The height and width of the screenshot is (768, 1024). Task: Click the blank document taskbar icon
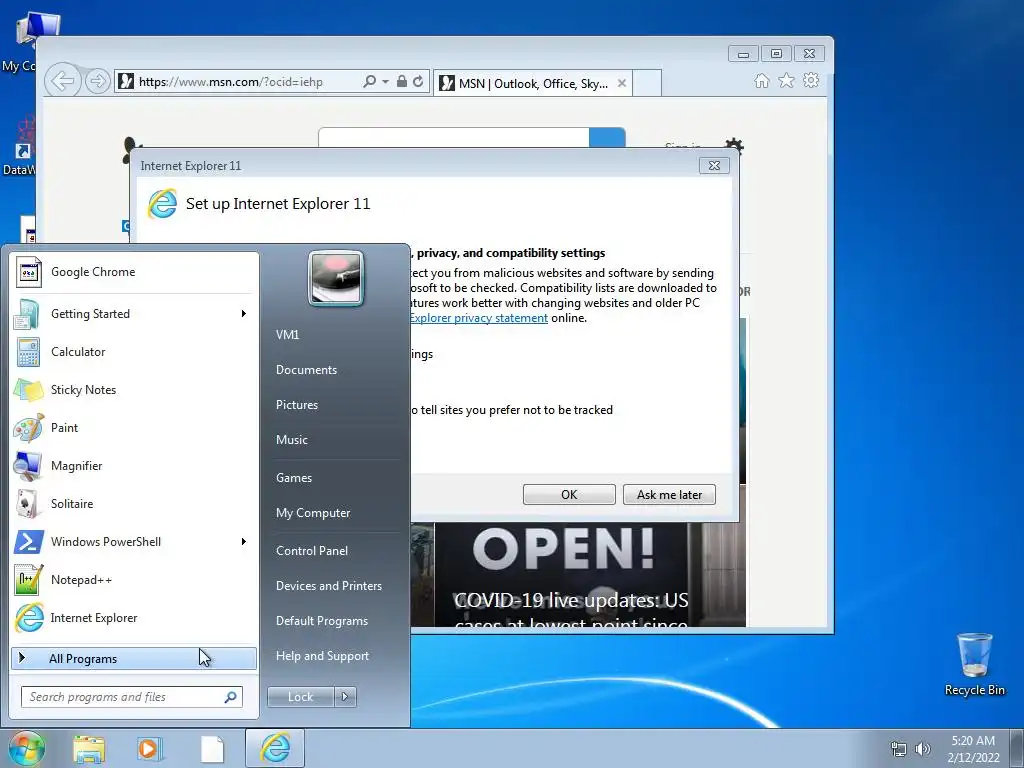212,749
